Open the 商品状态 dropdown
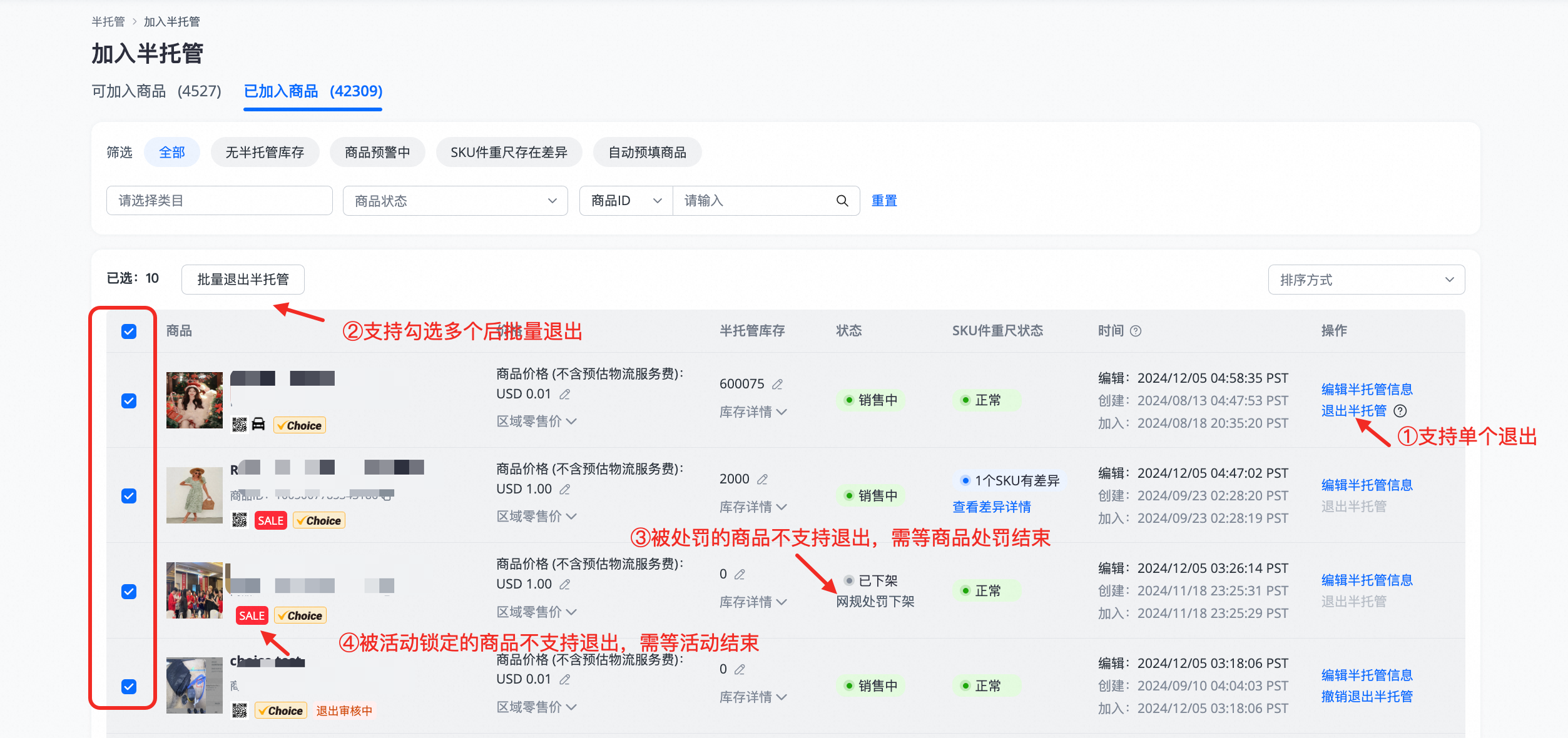 coord(455,201)
